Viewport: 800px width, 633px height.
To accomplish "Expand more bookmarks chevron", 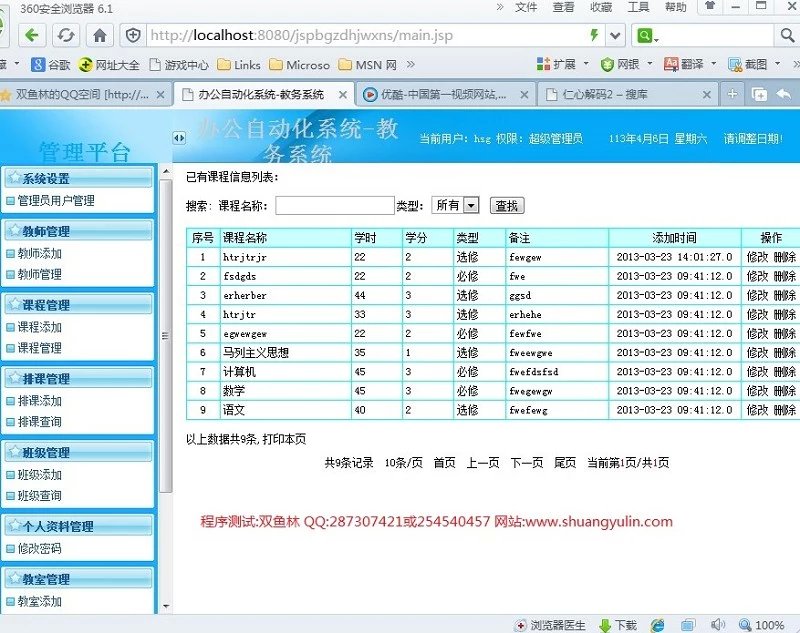I will [x=411, y=65].
